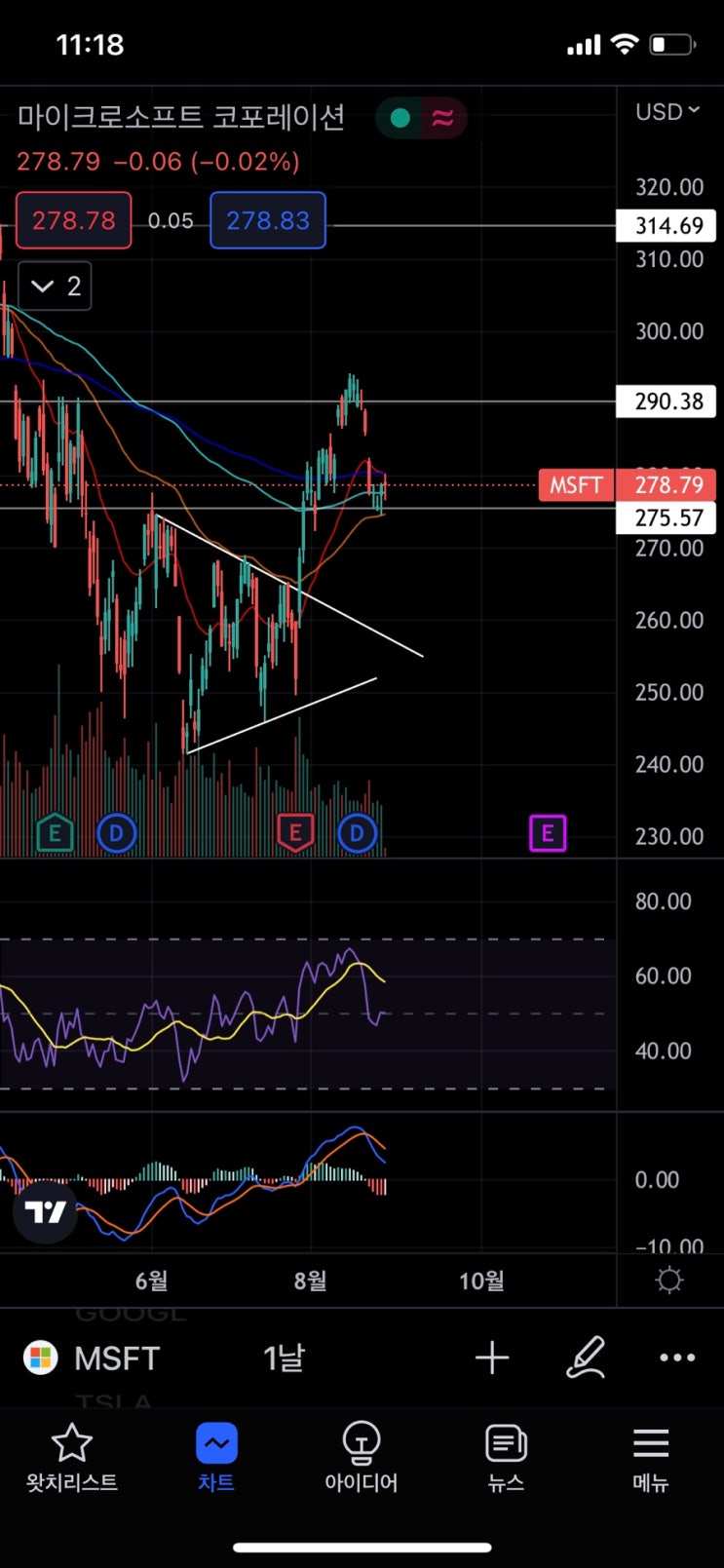Change the 1날 timeframe interval
Screen dimensions: 724x1568
point(284,1358)
